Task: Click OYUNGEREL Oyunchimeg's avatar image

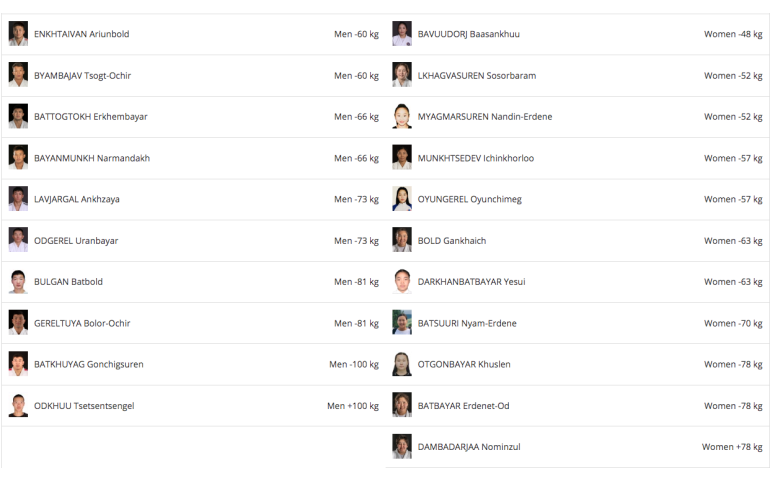Action: (x=402, y=199)
